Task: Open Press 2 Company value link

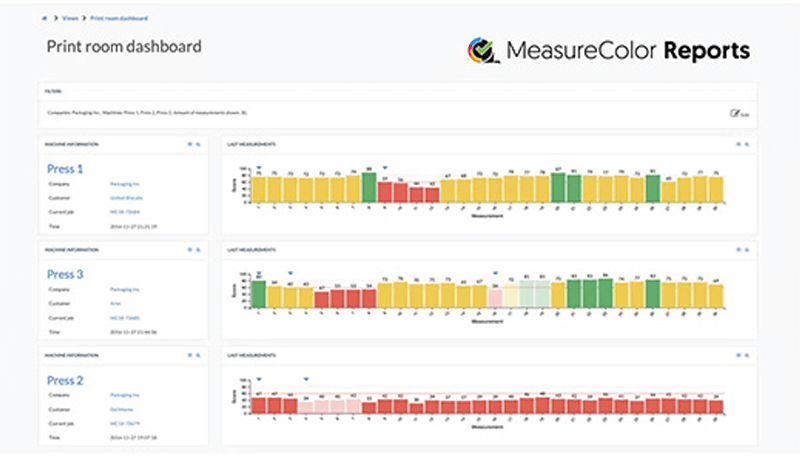Action: tap(125, 395)
